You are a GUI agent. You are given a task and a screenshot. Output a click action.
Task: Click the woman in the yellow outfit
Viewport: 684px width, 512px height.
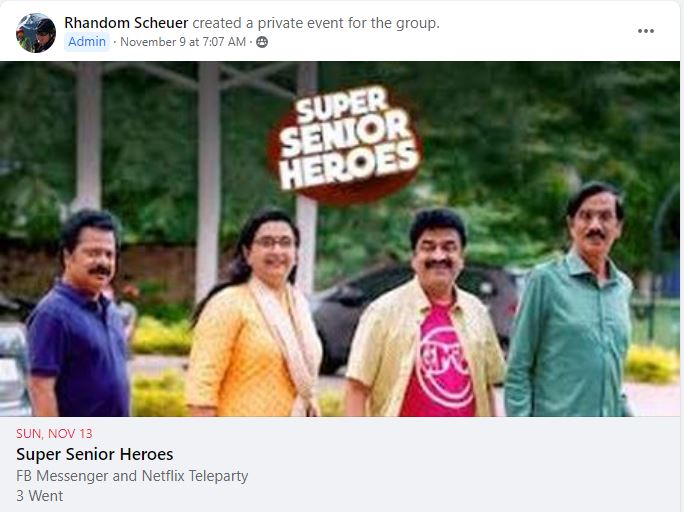point(255,312)
